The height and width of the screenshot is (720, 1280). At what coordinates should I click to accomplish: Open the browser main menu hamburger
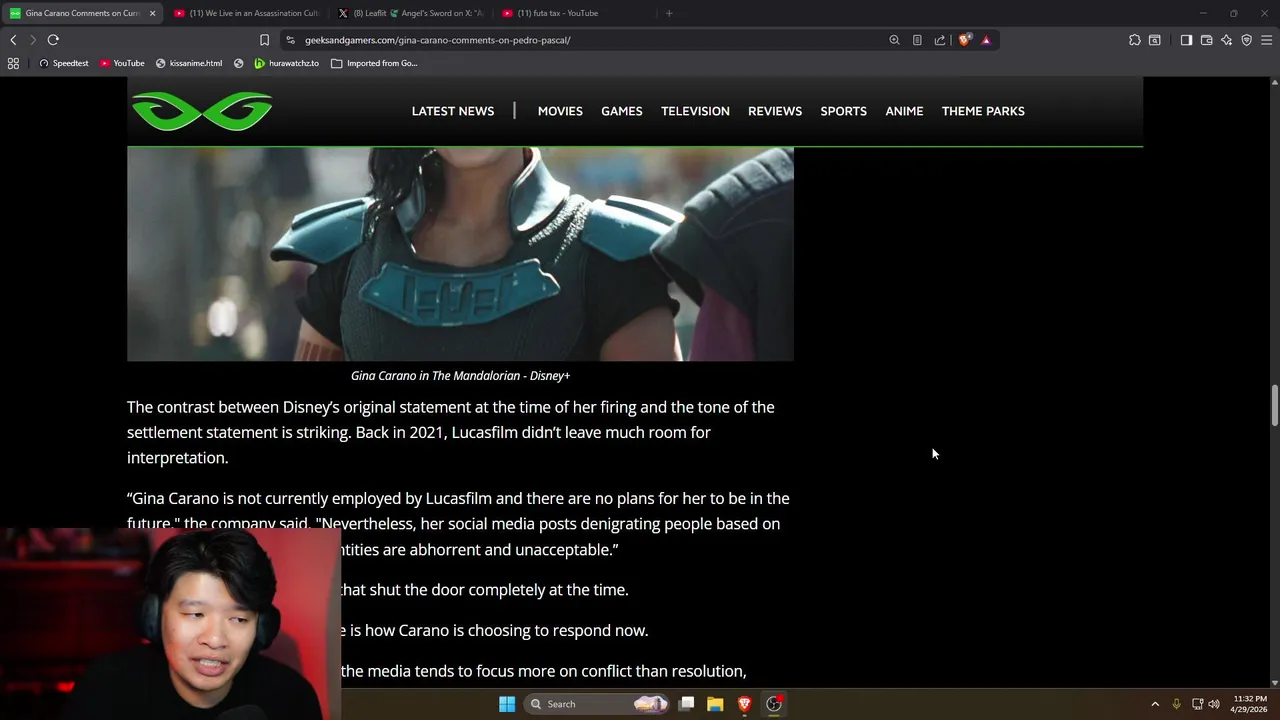(x=1266, y=40)
